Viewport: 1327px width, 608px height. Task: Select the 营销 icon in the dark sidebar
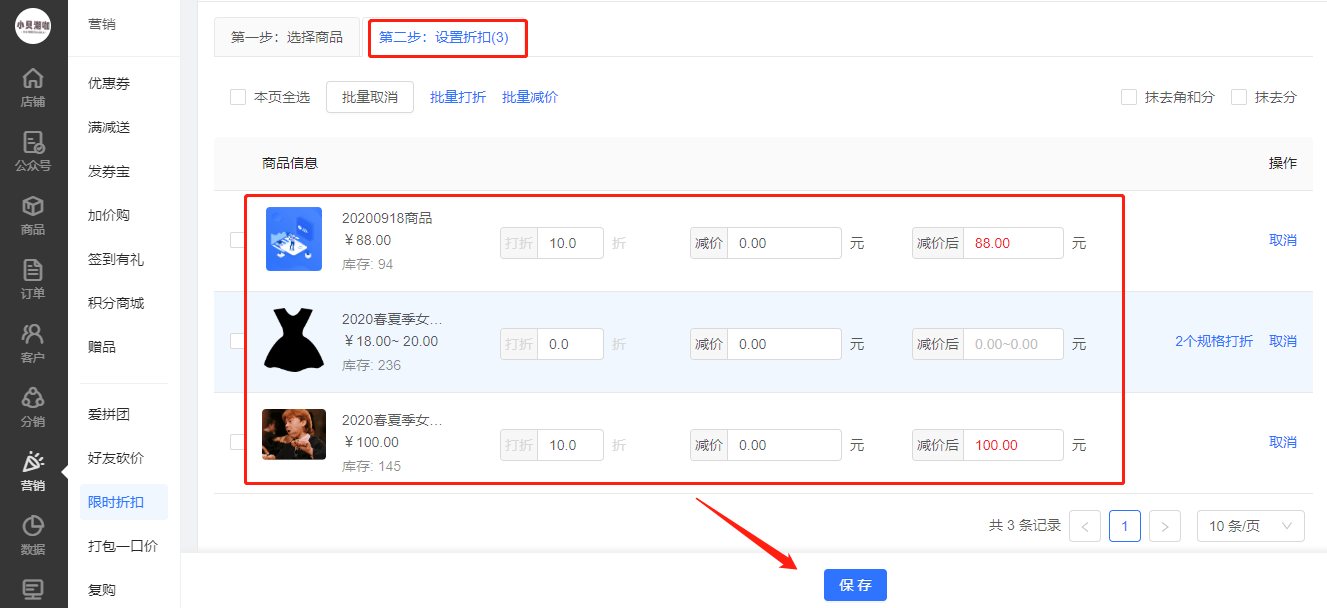(33, 470)
